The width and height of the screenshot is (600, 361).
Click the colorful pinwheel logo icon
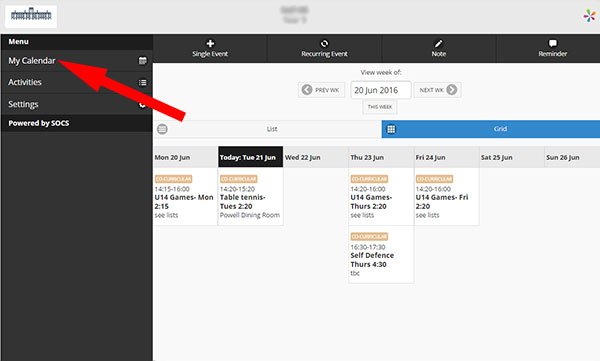[x=590, y=16]
